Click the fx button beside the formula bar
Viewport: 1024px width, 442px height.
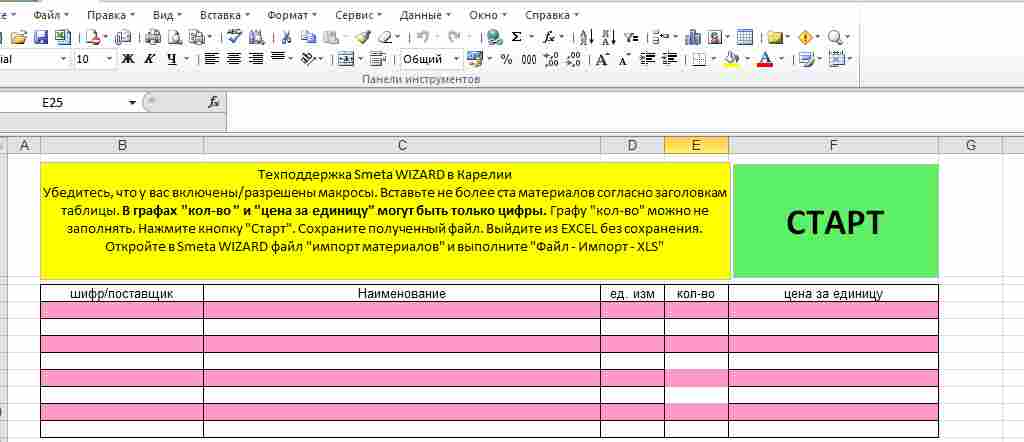pos(214,103)
